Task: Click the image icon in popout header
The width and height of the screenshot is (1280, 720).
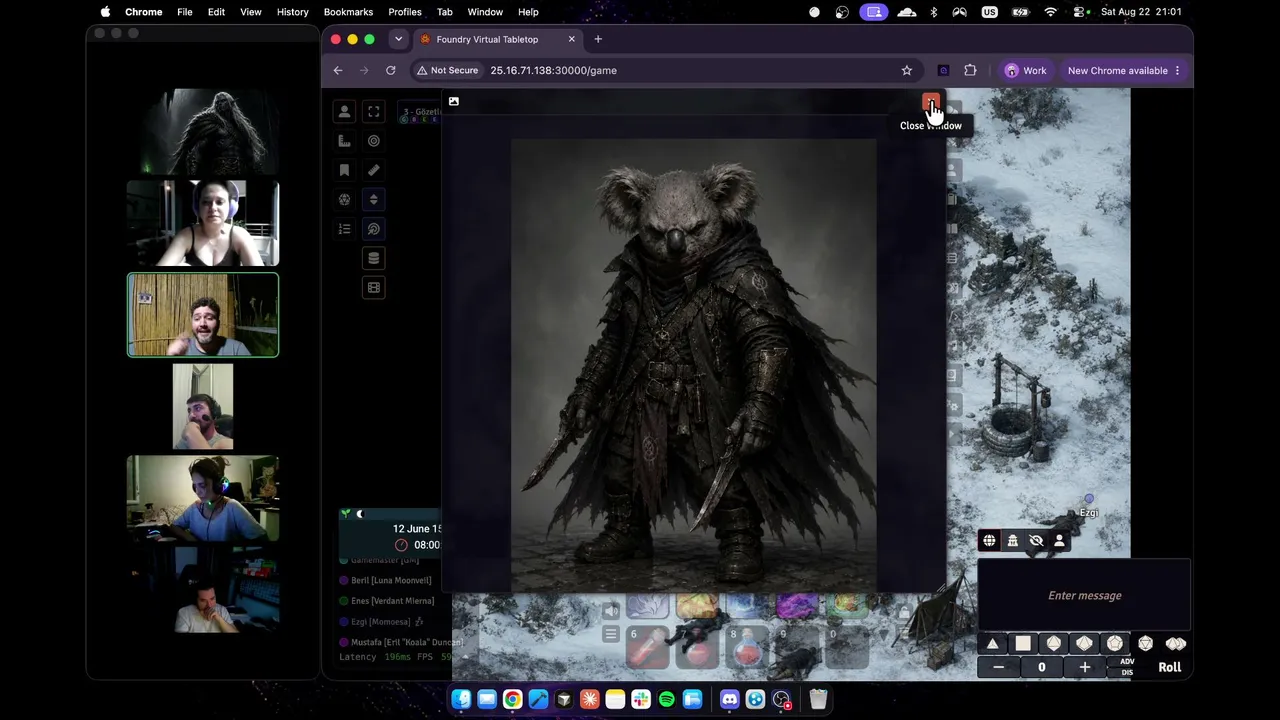Action: click(454, 101)
